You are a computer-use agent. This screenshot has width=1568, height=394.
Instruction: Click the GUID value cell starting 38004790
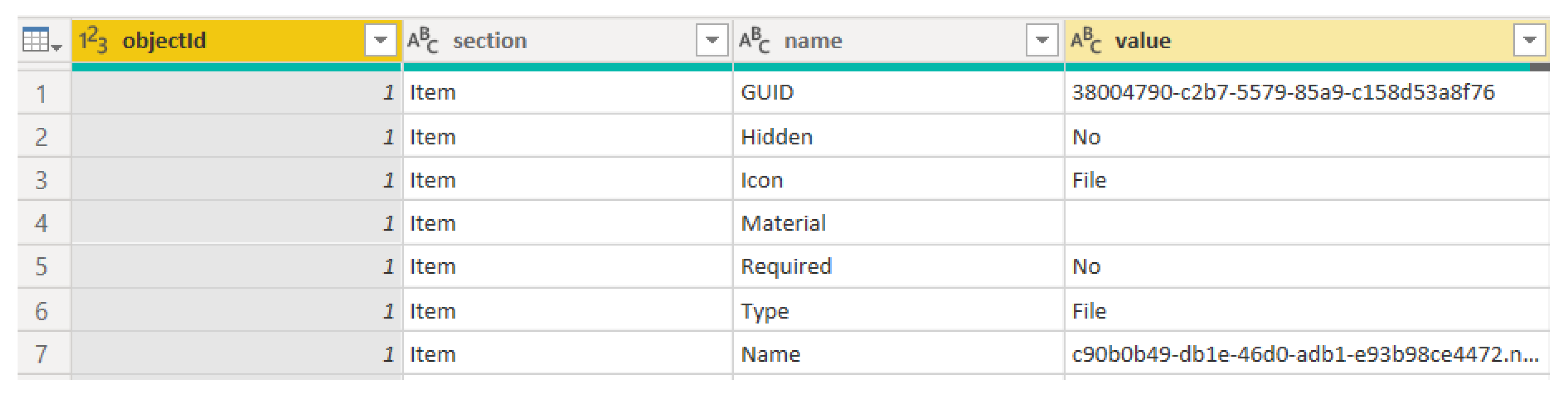[x=1282, y=93]
